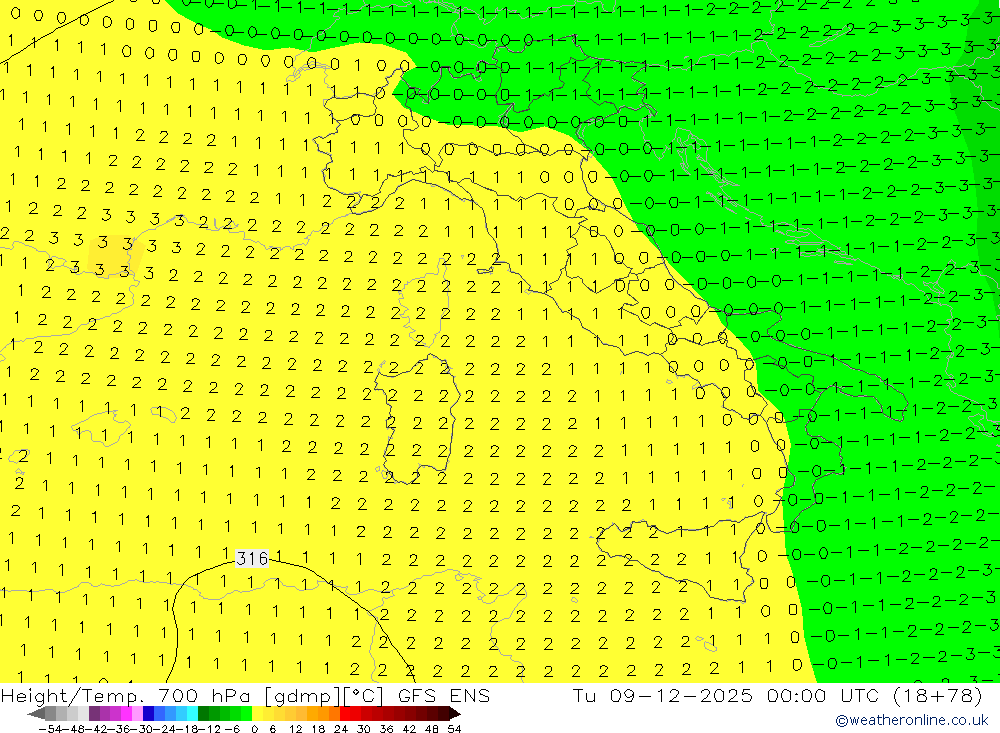This screenshot has height=733, width=1000.
Task: Click the '00:00 UTC' time text
Action: 823,696
